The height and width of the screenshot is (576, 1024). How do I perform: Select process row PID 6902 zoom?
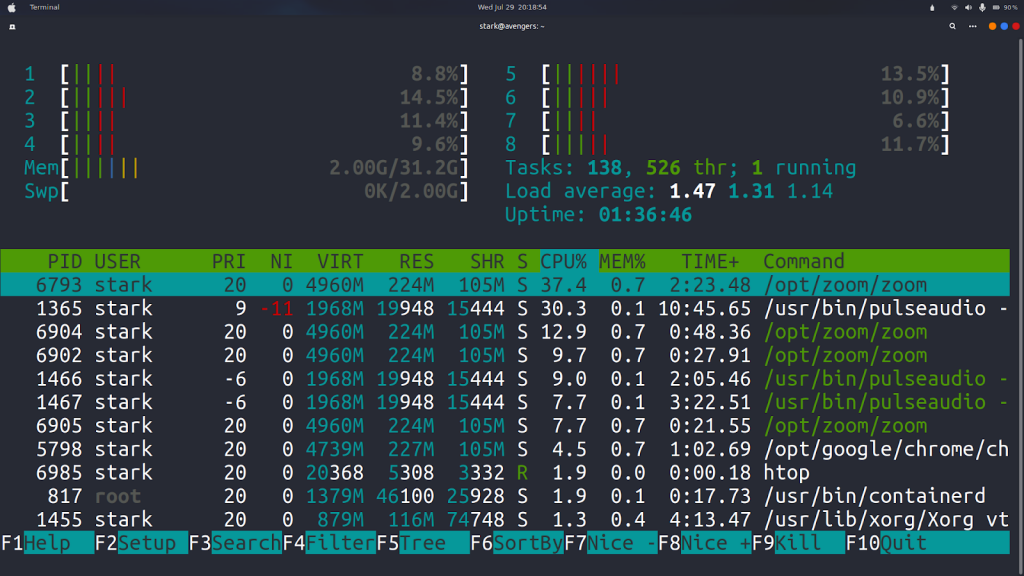tap(505, 355)
